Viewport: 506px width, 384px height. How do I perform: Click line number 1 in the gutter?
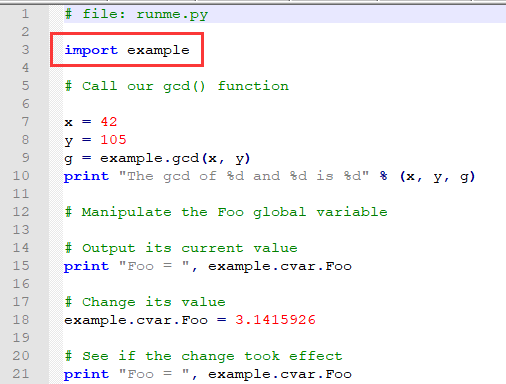point(25,14)
